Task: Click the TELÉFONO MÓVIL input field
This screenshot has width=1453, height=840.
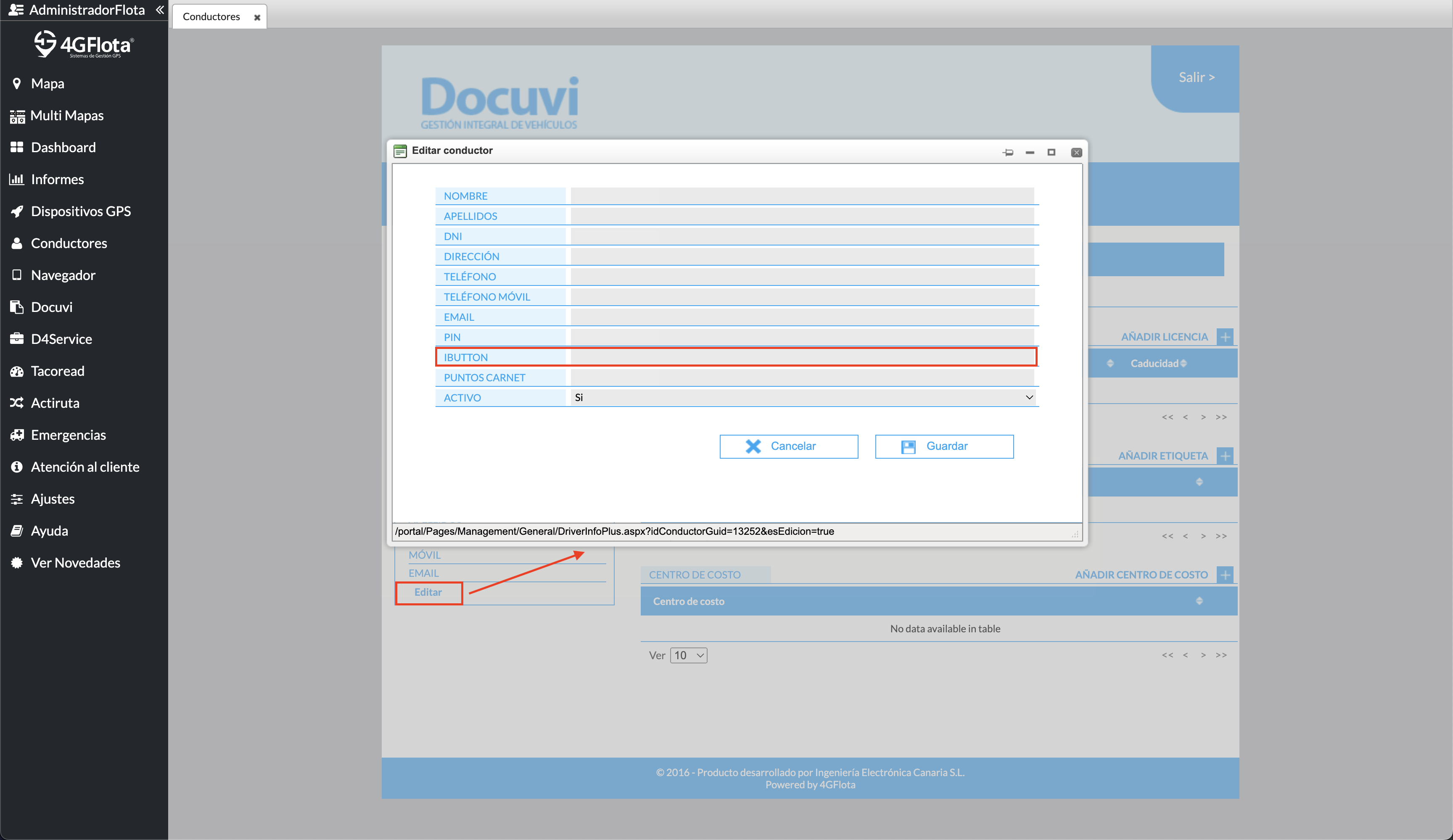Action: 802,297
